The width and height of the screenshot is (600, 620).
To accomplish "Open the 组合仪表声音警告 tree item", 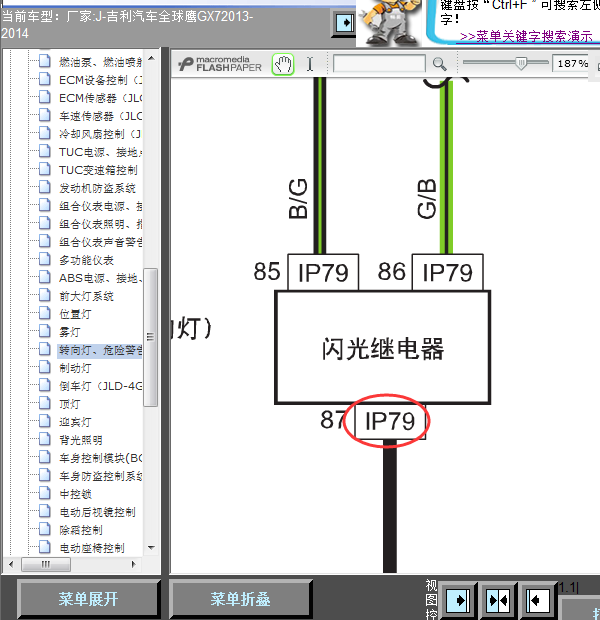I will (100, 242).
